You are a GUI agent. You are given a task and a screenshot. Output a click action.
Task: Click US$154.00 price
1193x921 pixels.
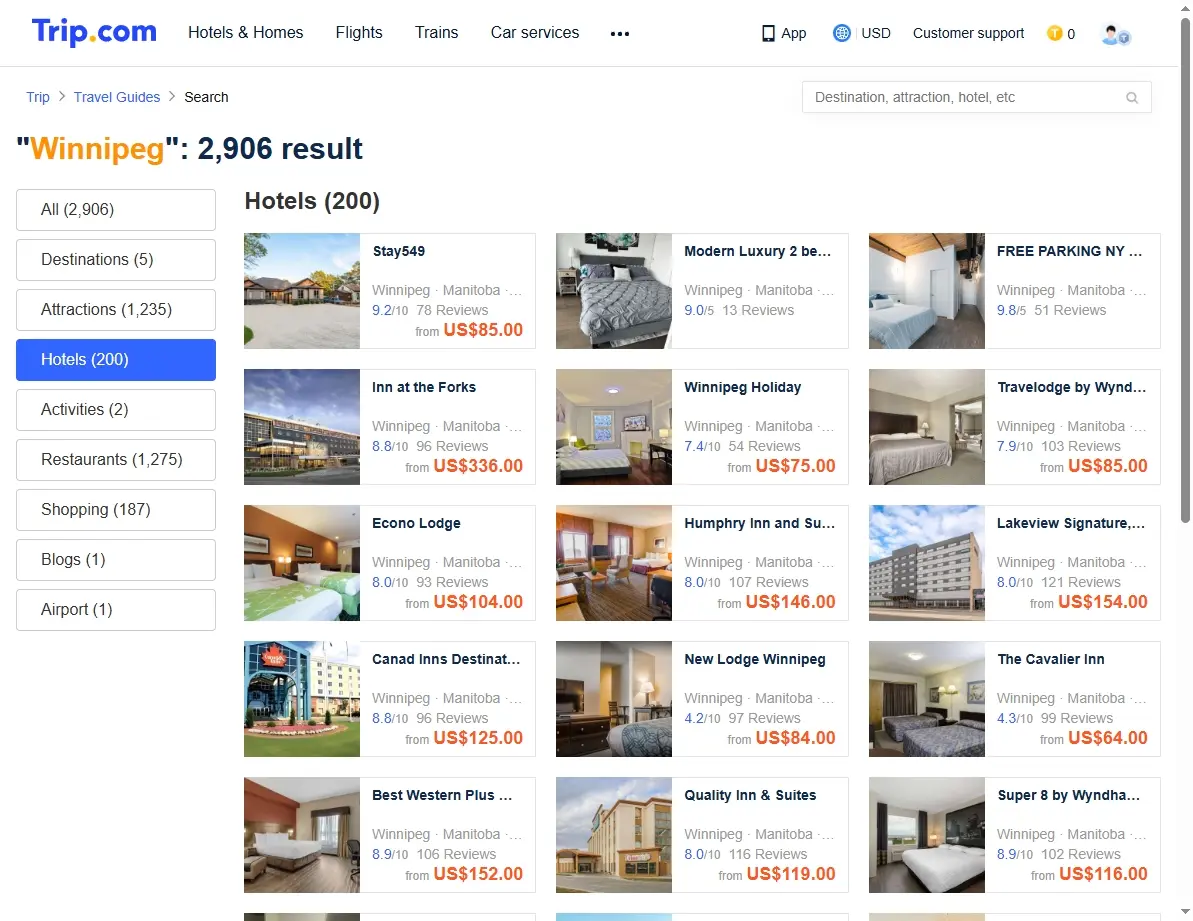[x=1102, y=602]
